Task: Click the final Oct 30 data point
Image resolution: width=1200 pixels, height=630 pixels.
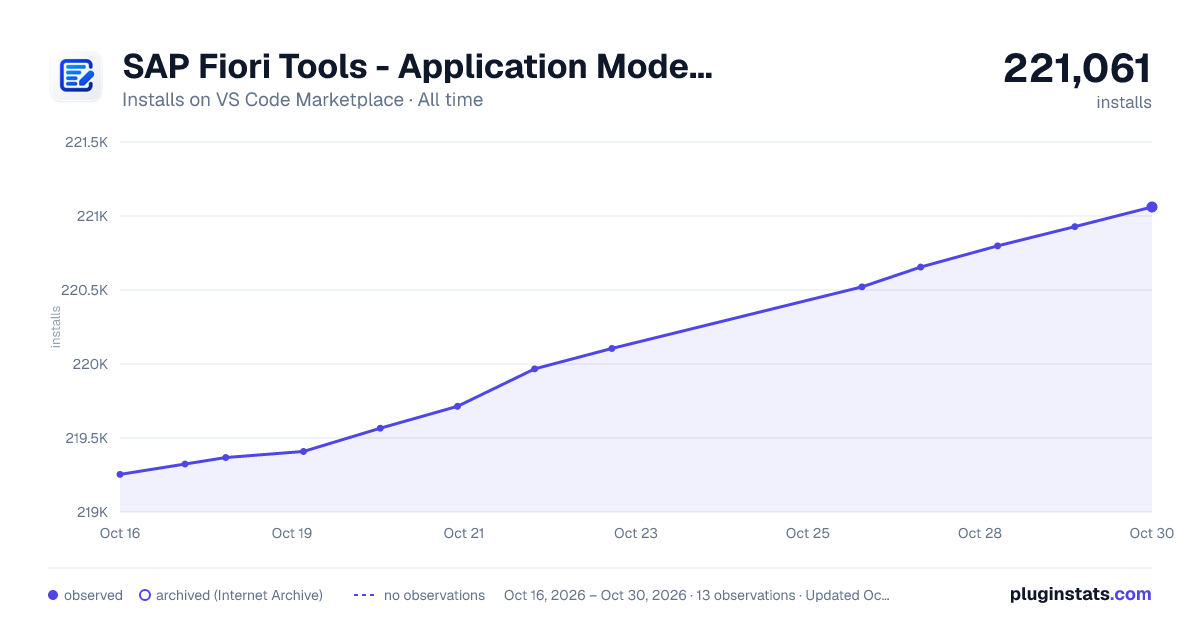Action: coord(1152,207)
